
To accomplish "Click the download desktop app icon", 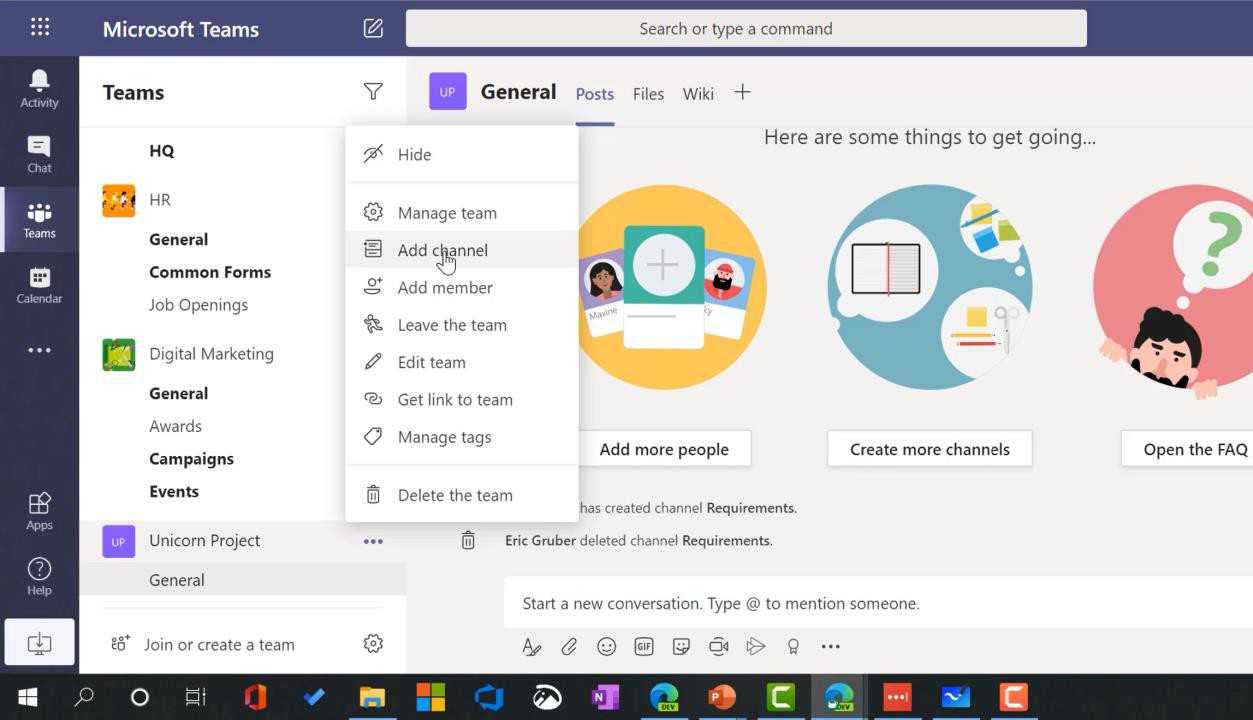I will tap(39, 642).
